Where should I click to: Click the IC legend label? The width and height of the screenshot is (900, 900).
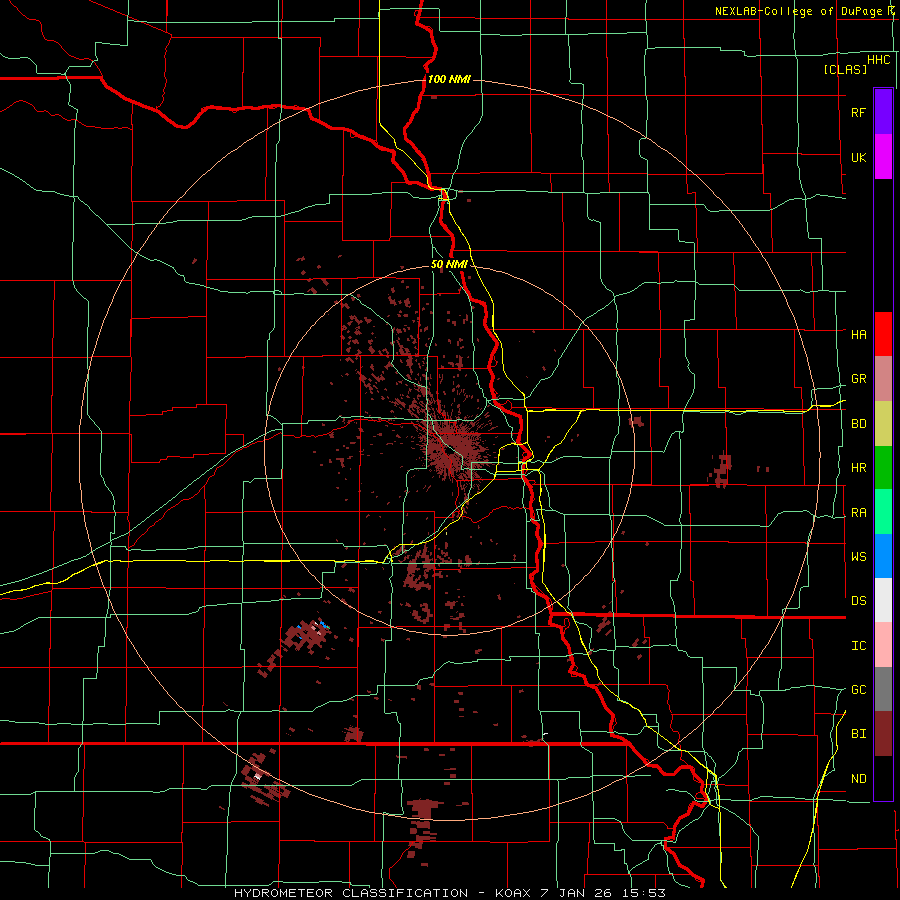[858, 645]
